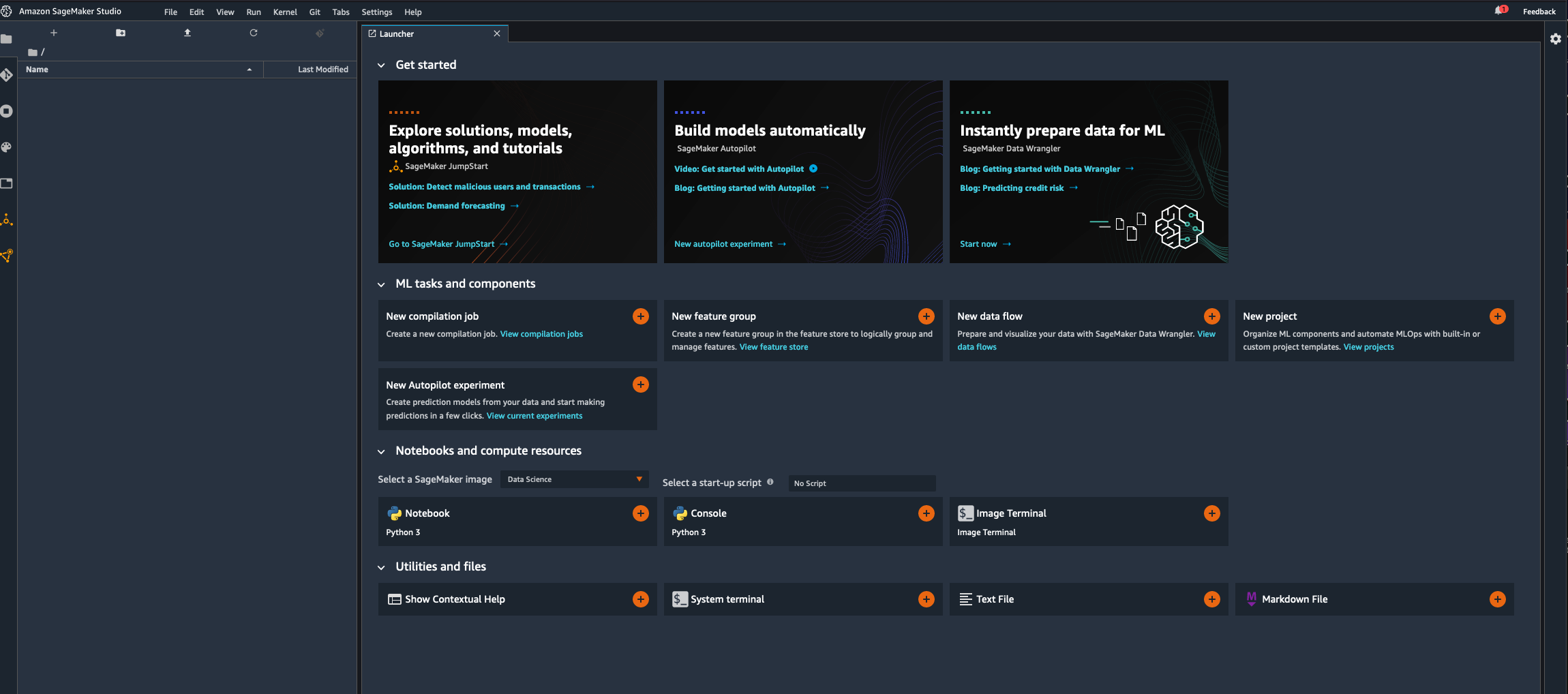Screen dimensions: 1568x694
Task: Open the palette commands sidebar icon
Action: (x=6, y=147)
